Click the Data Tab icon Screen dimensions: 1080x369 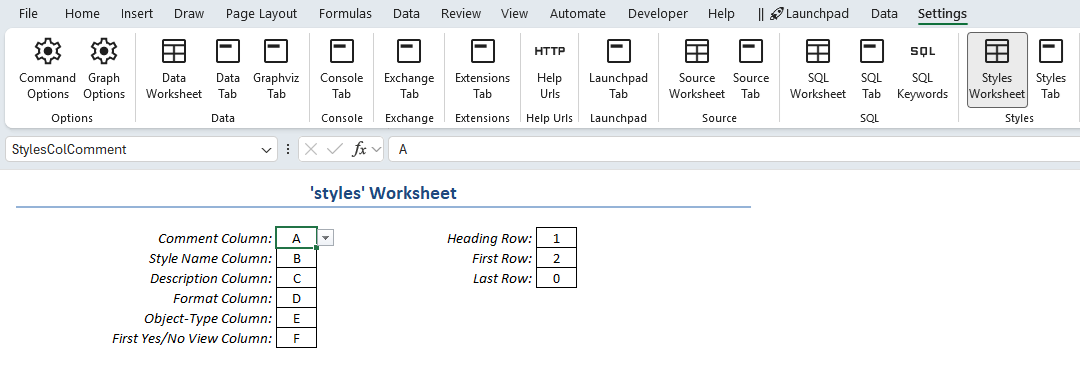228,51
